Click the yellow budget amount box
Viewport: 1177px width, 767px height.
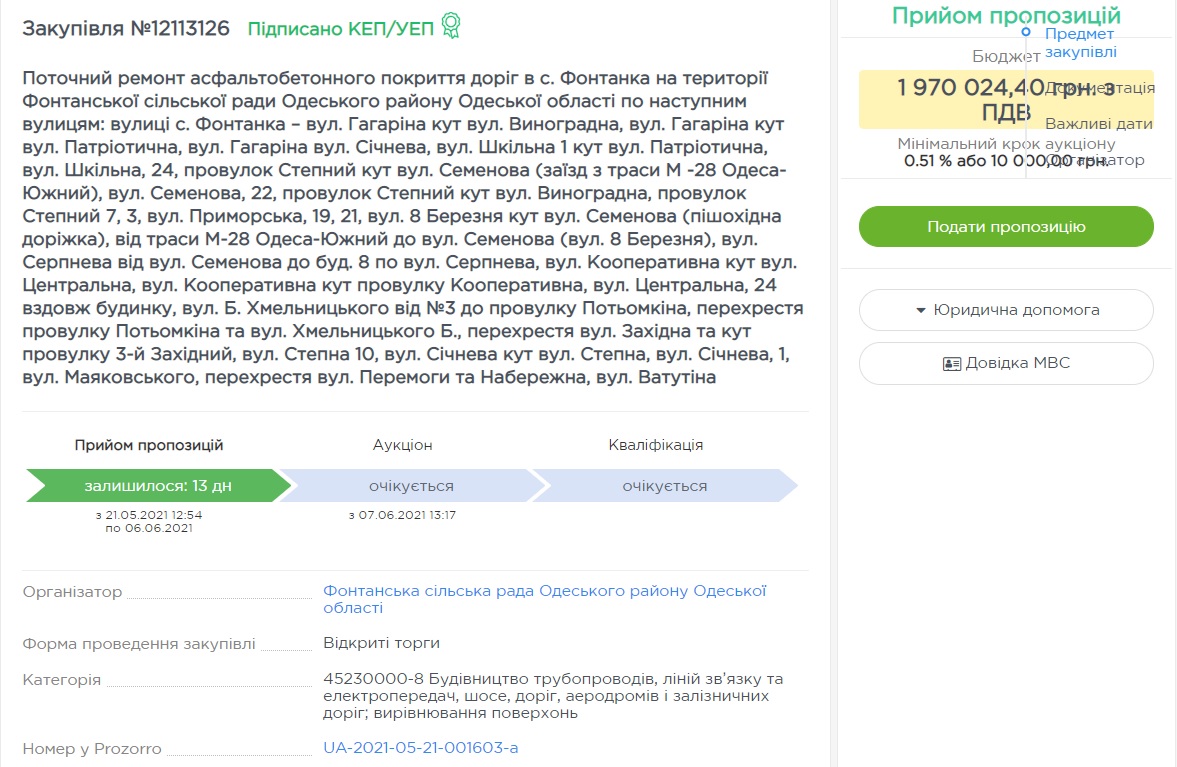[x=1005, y=99]
